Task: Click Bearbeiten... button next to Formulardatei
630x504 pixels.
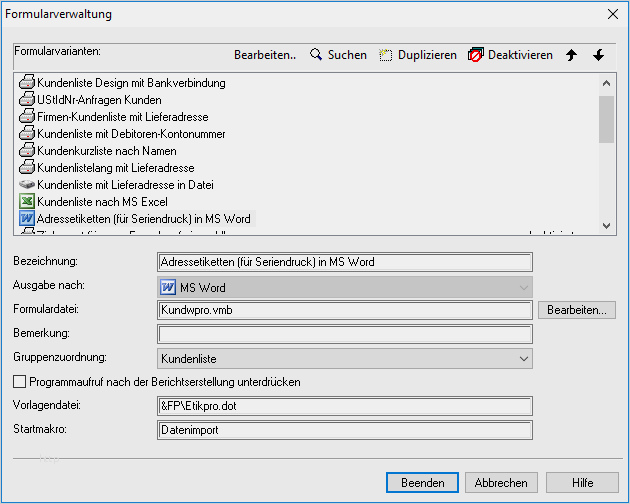Action: coord(577,310)
